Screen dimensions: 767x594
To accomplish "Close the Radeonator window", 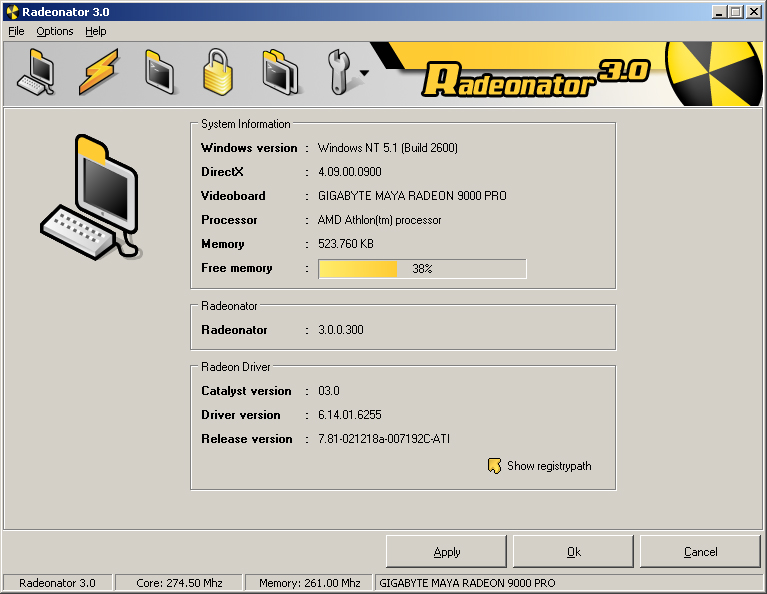I will click(x=753, y=12).
